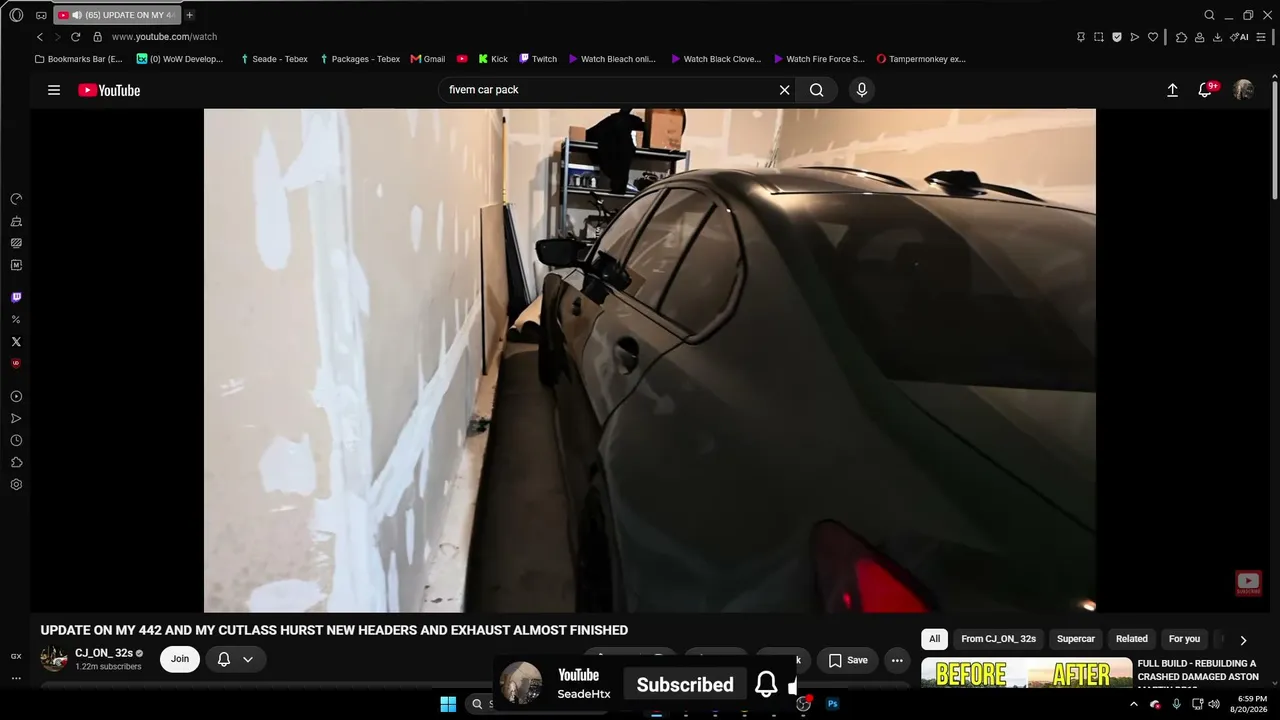Open the Tampermonkey extension bookmark
This screenshot has width=1280, height=720.
pos(921,59)
